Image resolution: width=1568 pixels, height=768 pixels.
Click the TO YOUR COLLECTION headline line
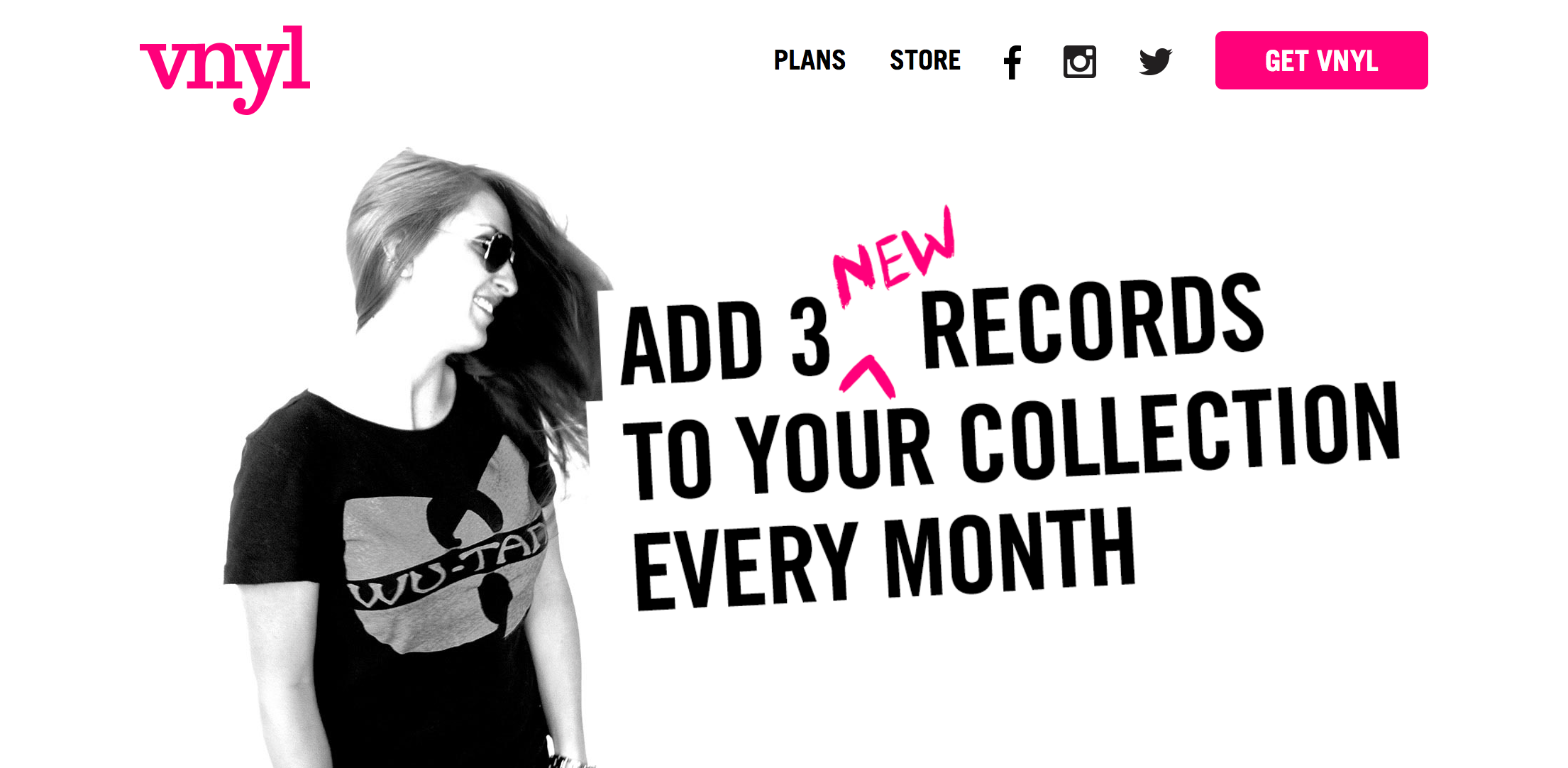(1011, 440)
